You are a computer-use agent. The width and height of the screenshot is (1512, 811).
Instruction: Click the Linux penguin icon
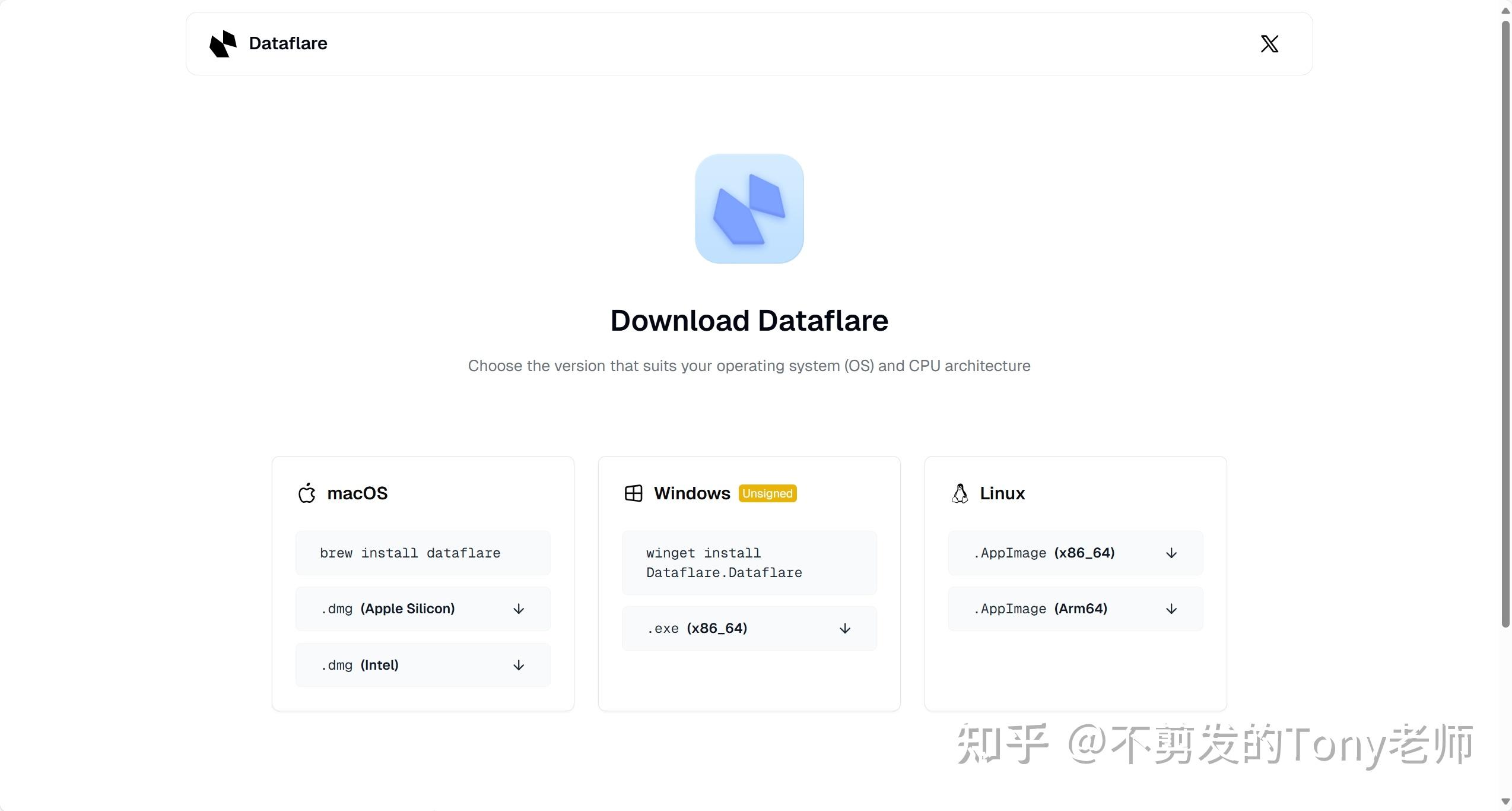coord(960,493)
